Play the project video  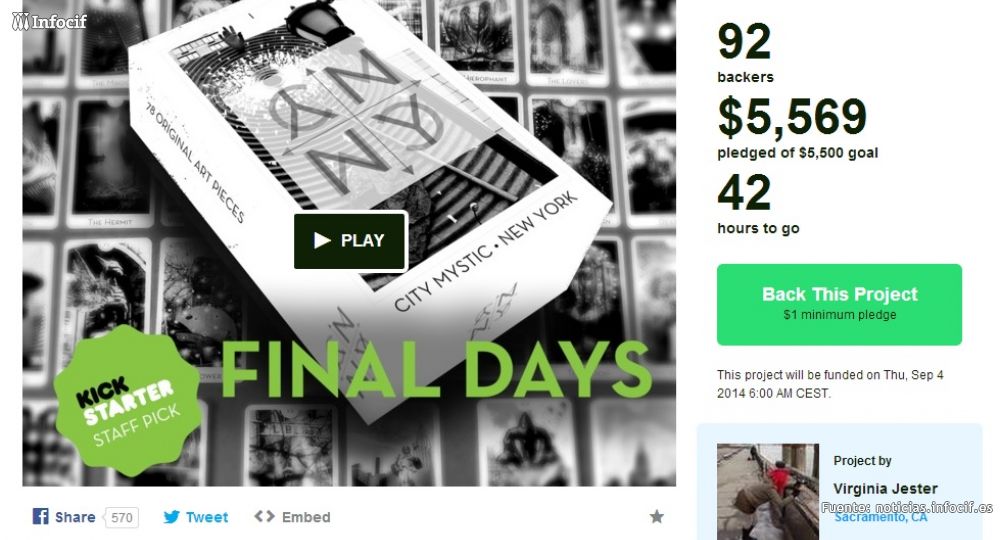pos(350,241)
